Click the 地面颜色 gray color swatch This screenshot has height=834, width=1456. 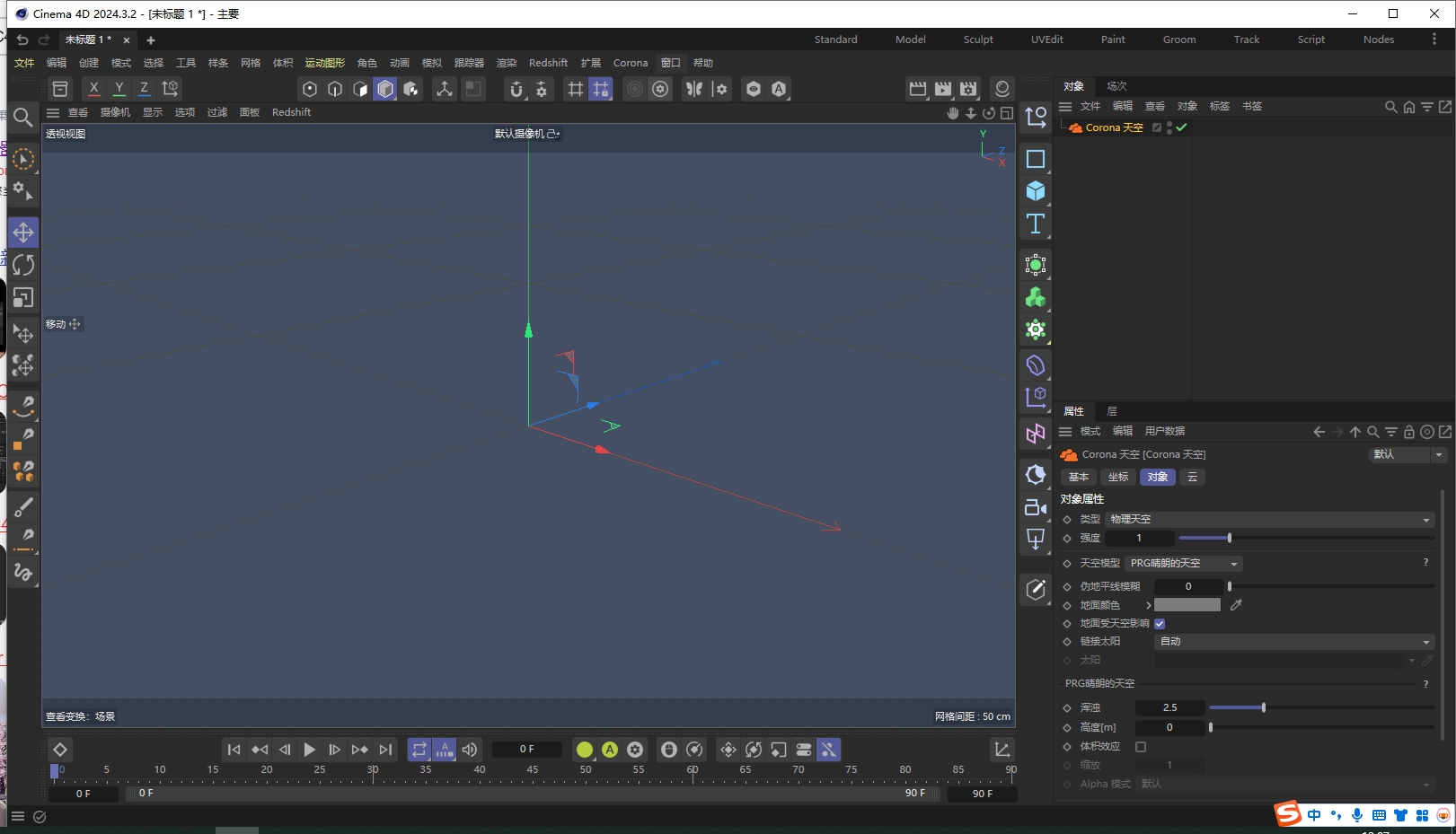coord(1187,605)
